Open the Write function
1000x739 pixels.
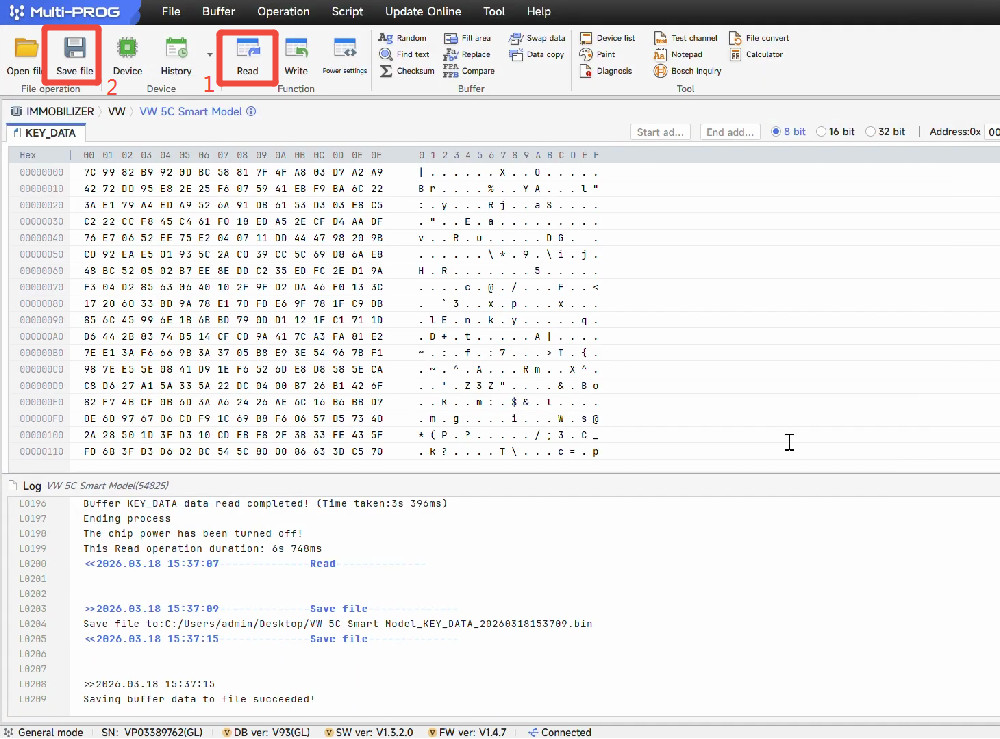pyautogui.click(x=296, y=56)
